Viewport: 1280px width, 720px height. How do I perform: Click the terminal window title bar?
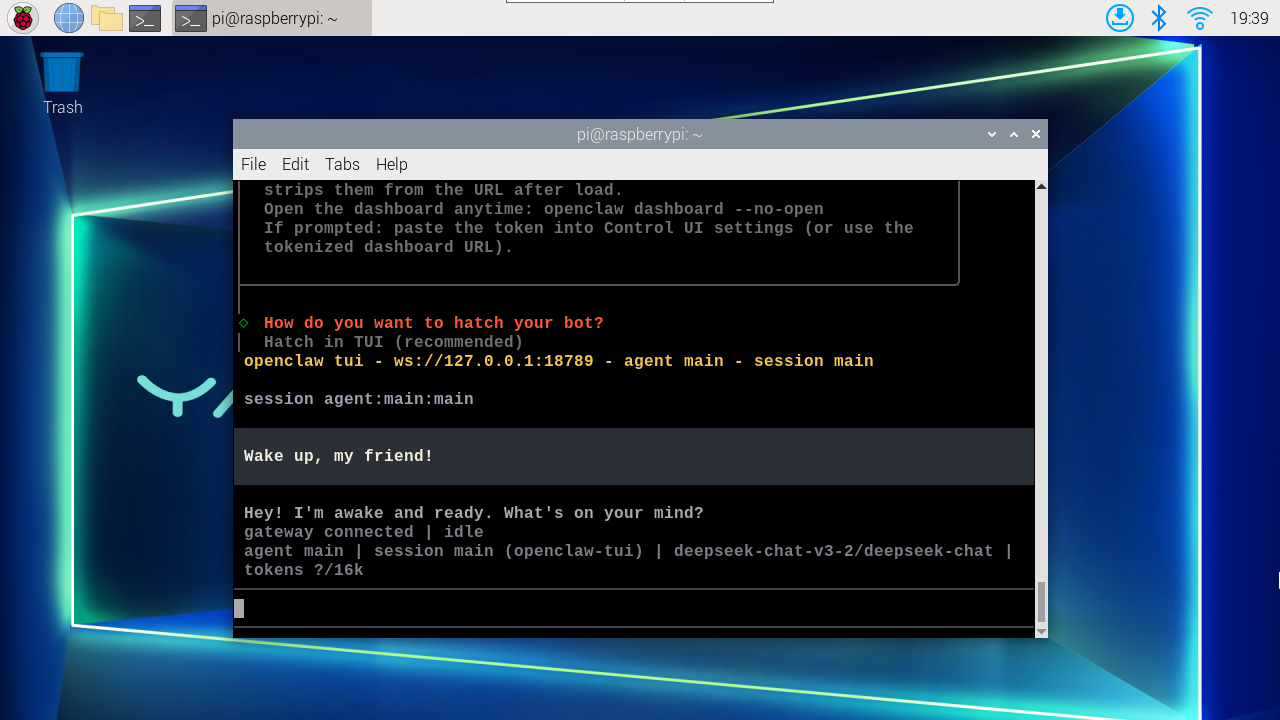click(640, 134)
